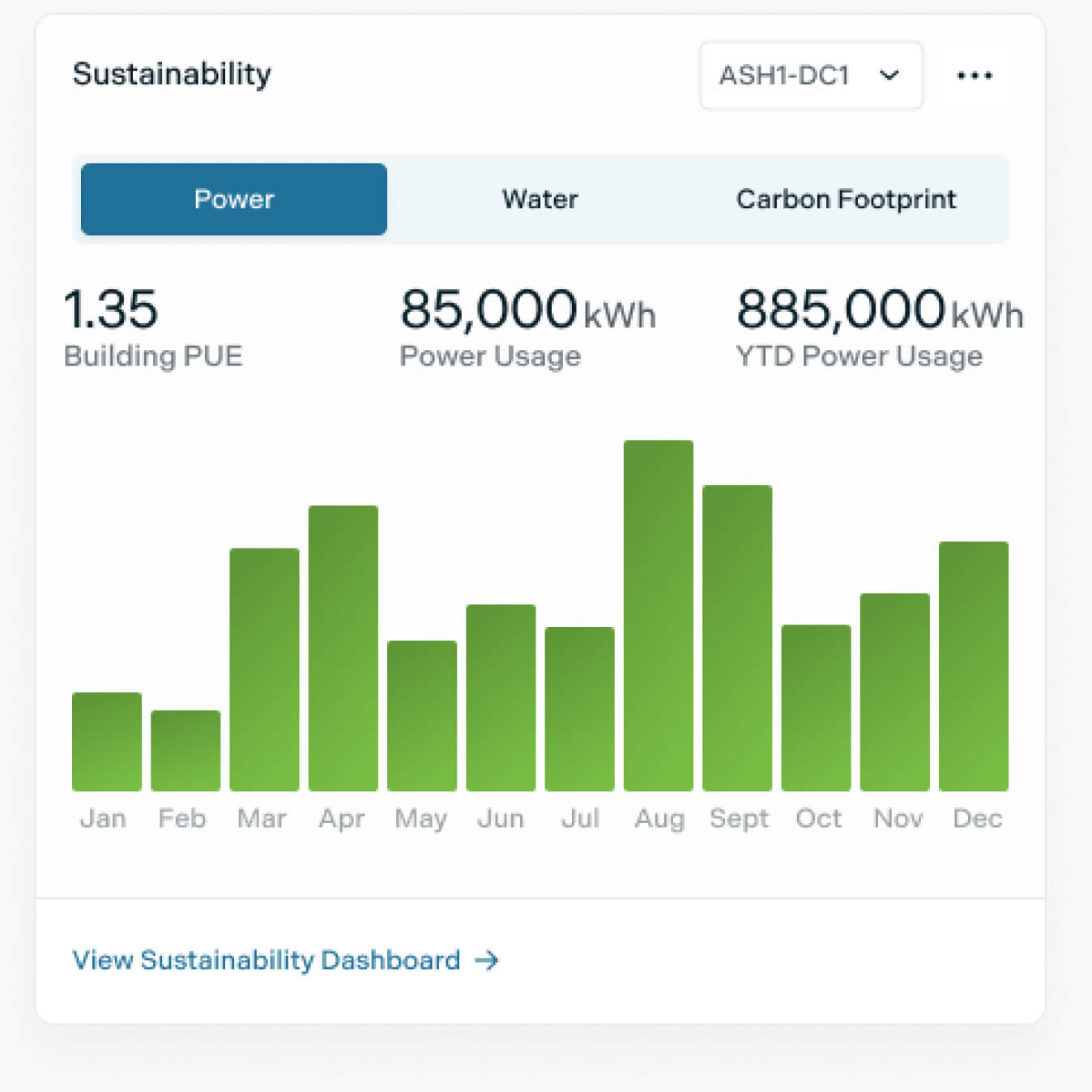The height and width of the screenshot is (1092, 1092).
Task: Click the December power usage bar
Action: pyautogui.click(x=973, y=666)
